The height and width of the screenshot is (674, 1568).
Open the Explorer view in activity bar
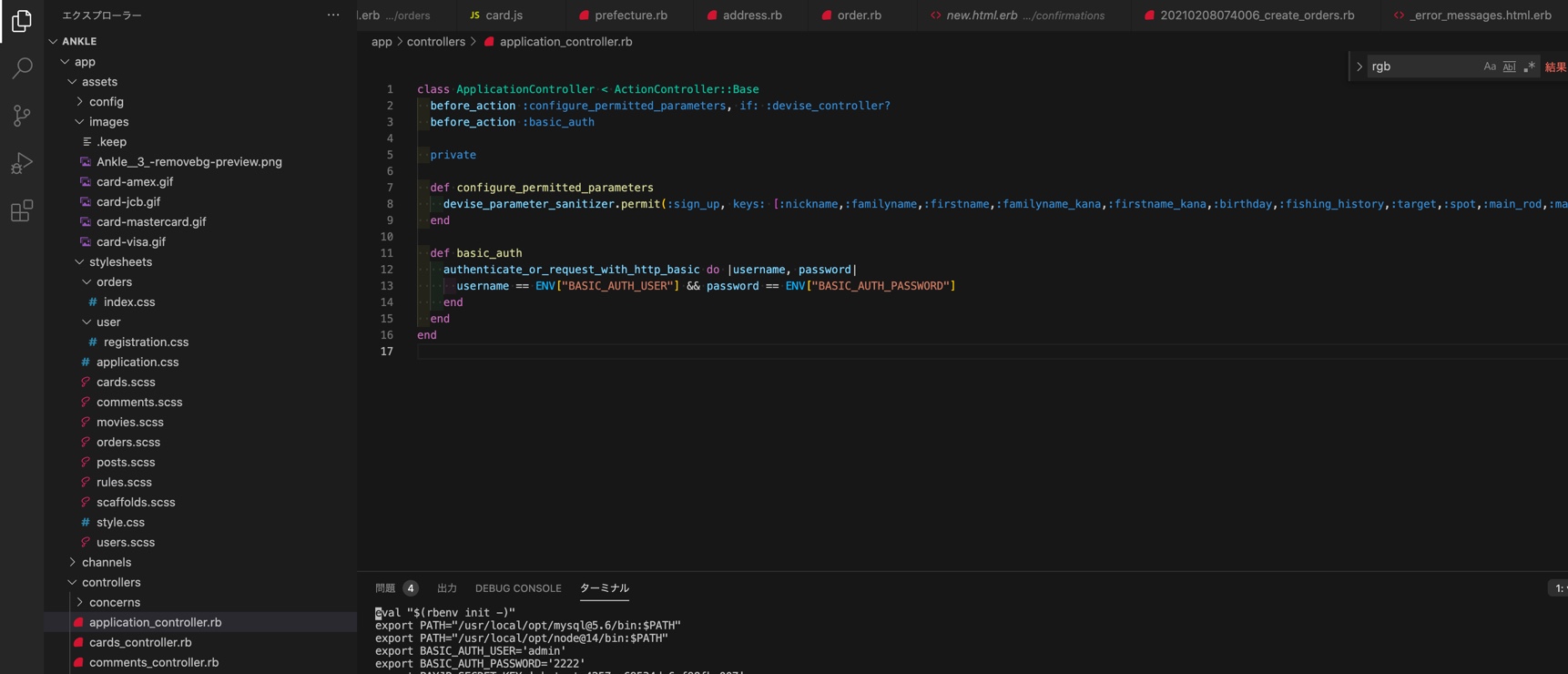(22, 20)
